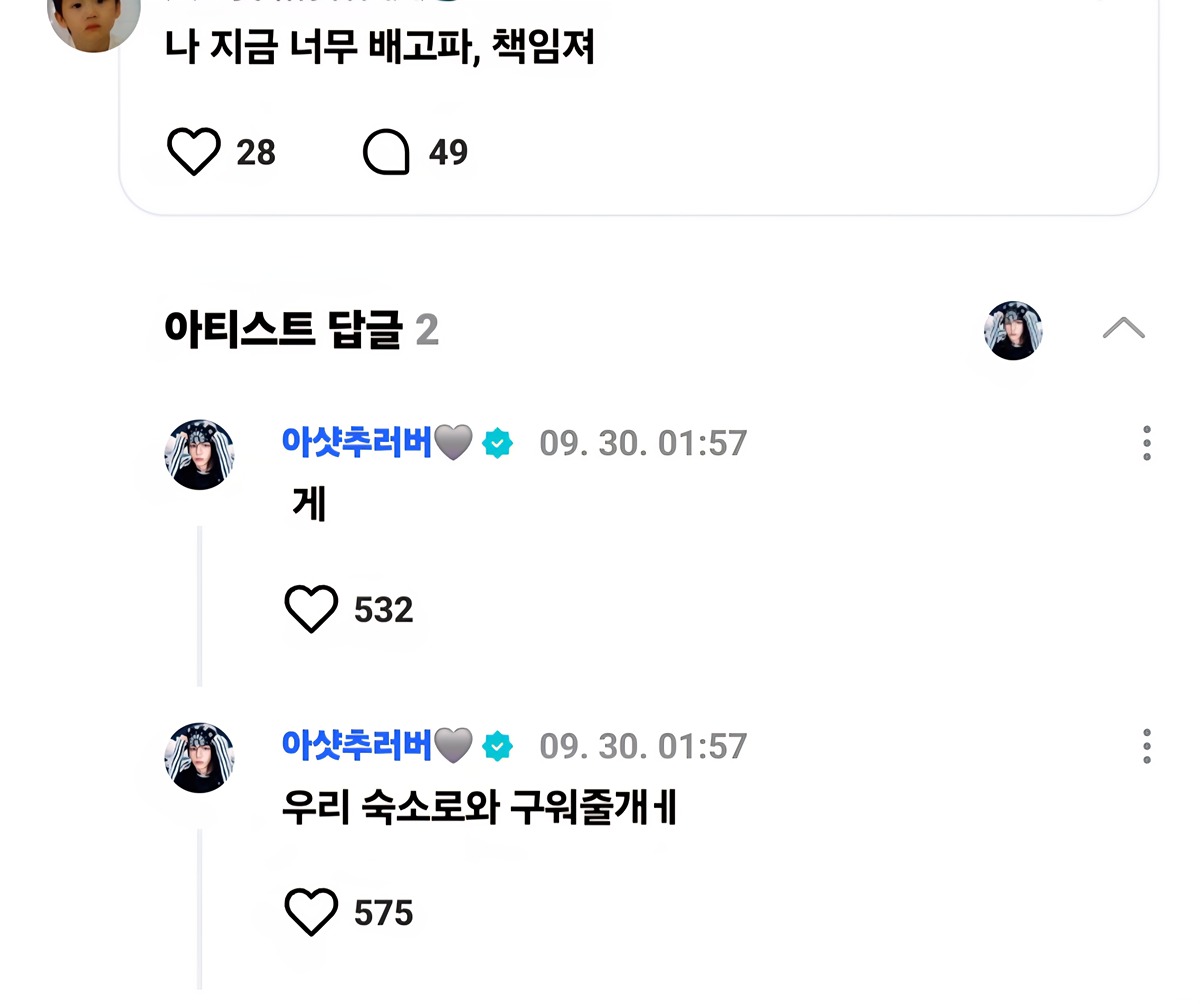Open three-dot menu on second artist reply
Screen dimensions: 1200x1004
click(x=1147, y=746)
